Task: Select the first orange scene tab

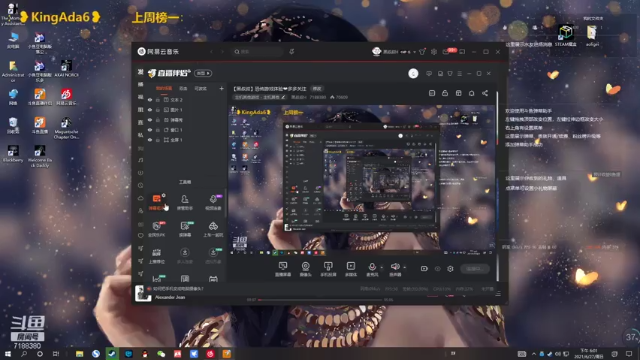Action: coord(164,89)
